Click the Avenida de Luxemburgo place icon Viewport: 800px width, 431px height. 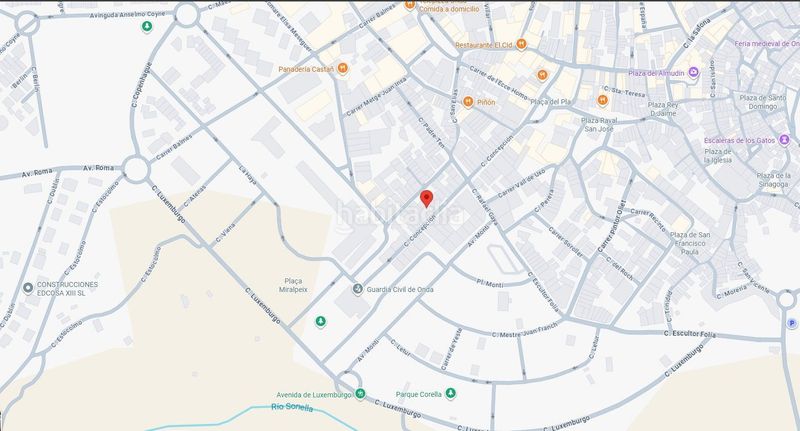360,394
